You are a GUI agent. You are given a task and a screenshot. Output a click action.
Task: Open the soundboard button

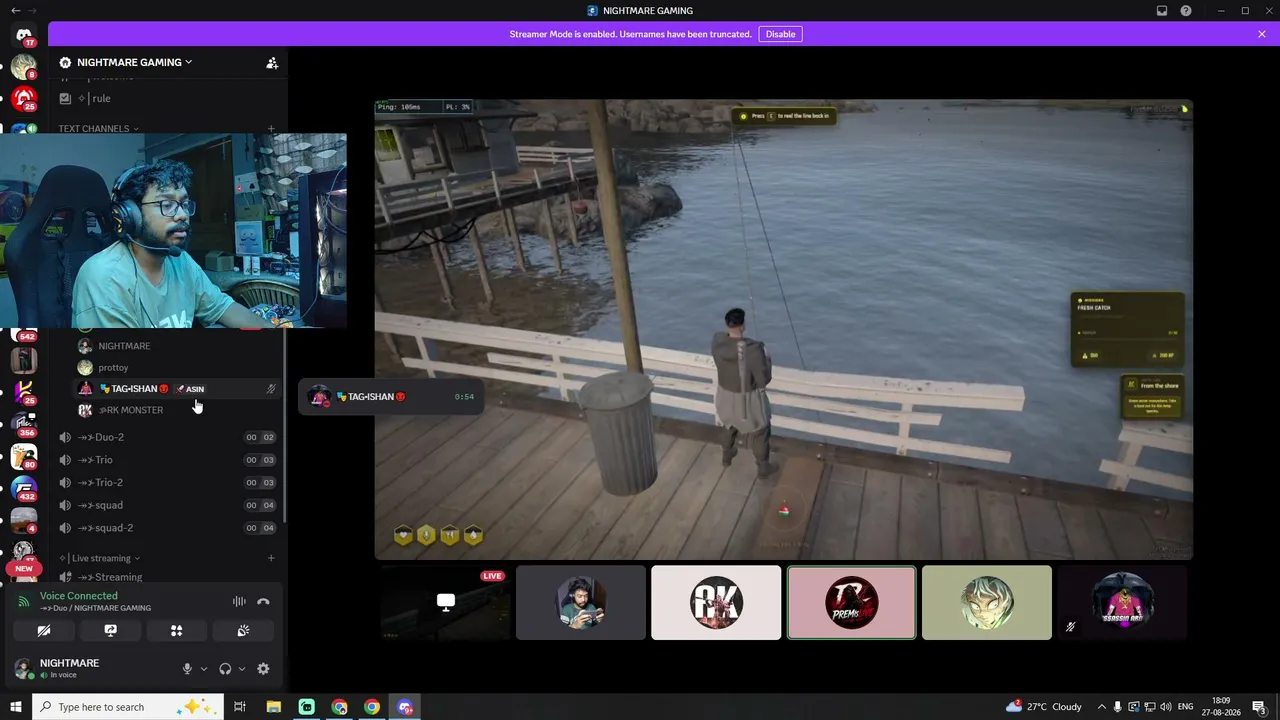coord(243,631)
